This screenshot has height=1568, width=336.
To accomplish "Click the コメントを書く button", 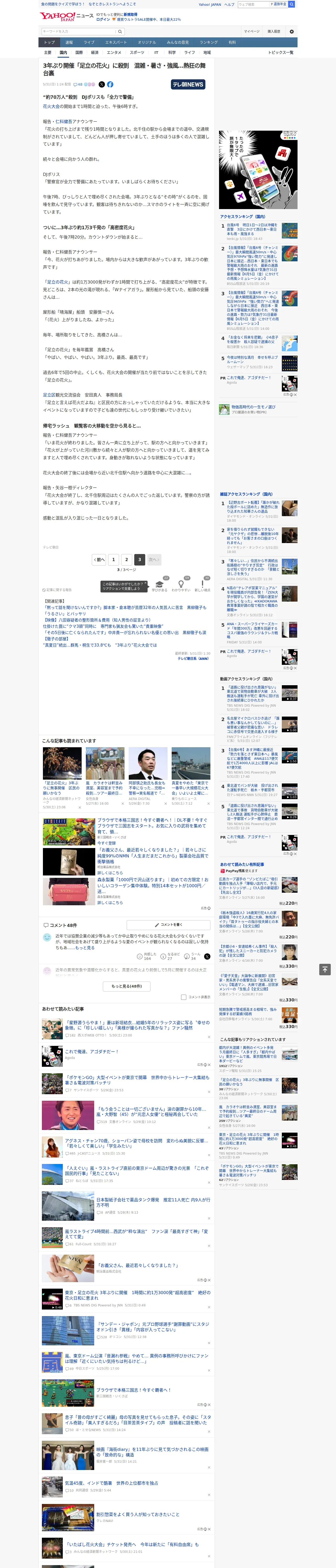I will coord(168,925).
